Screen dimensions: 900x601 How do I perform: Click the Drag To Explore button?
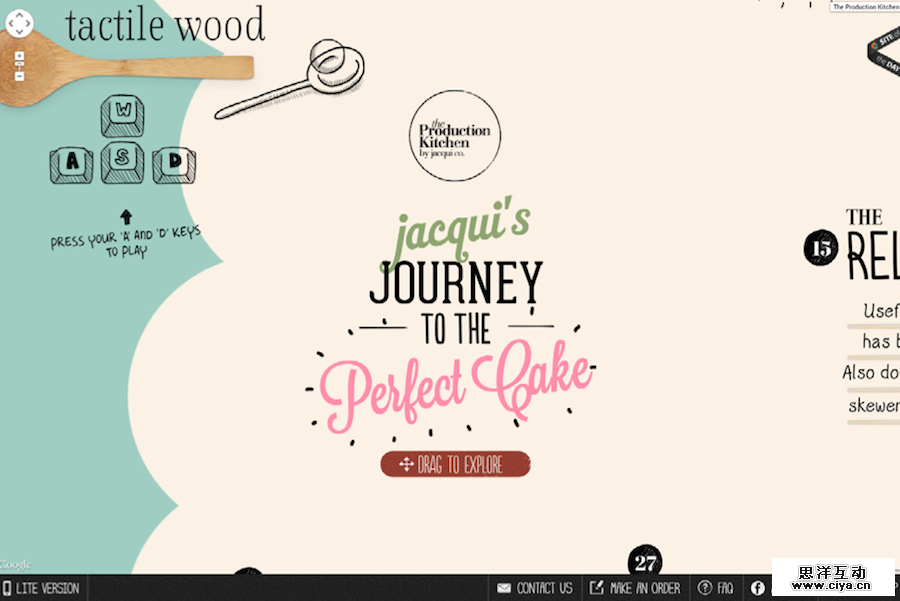(x=455, y=464)
